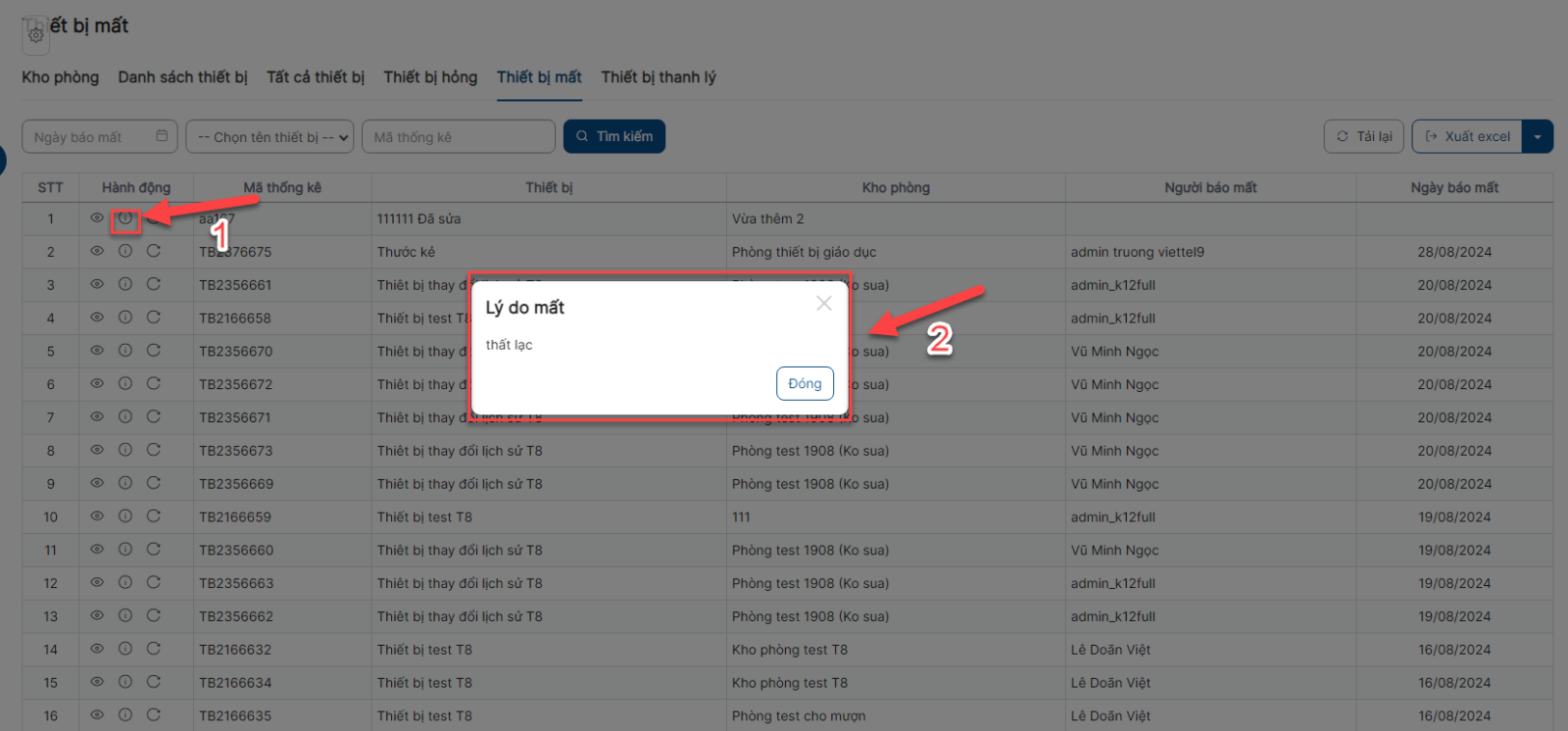Open loss reason info for TB2356673
Image resolution: width=1568 pixels, height=731 pixels.
[125, 450]
